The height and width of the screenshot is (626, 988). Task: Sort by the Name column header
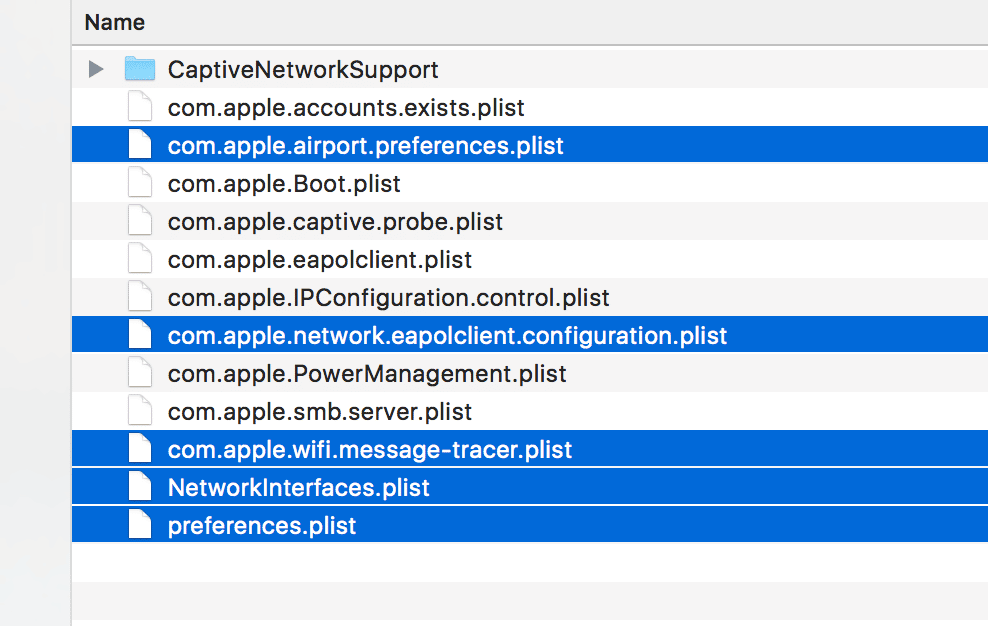(x=115, y=22)
